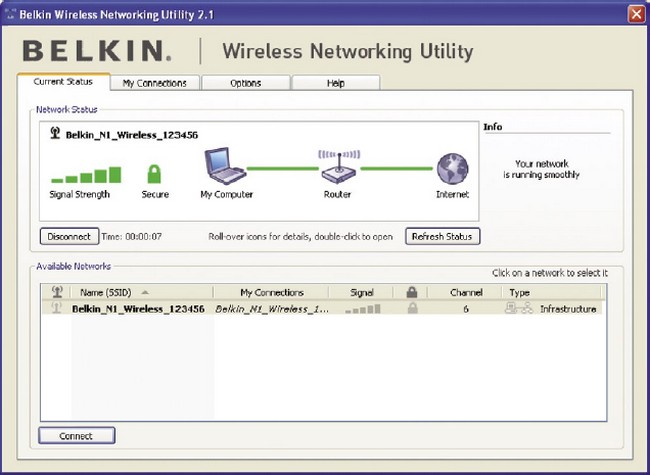
Task: Open the Help tab
Action: click(x=336, y=83)
